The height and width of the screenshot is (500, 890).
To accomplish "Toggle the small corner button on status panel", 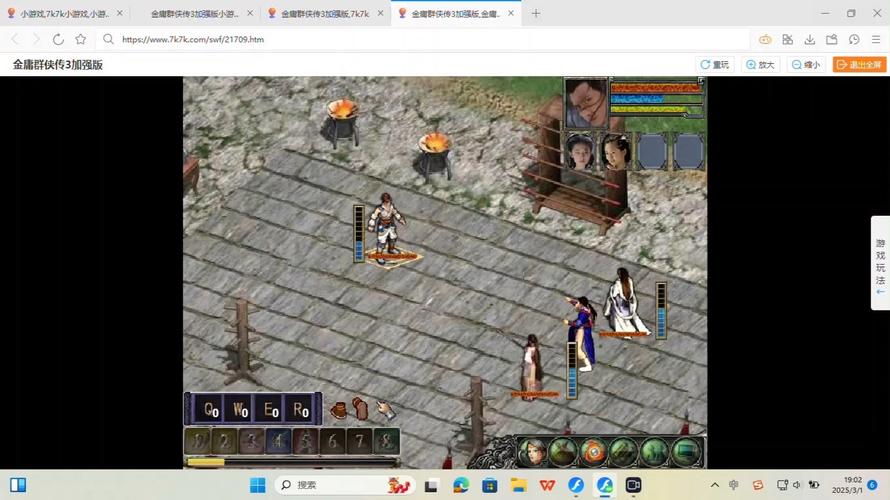I will tap(700, 81).
